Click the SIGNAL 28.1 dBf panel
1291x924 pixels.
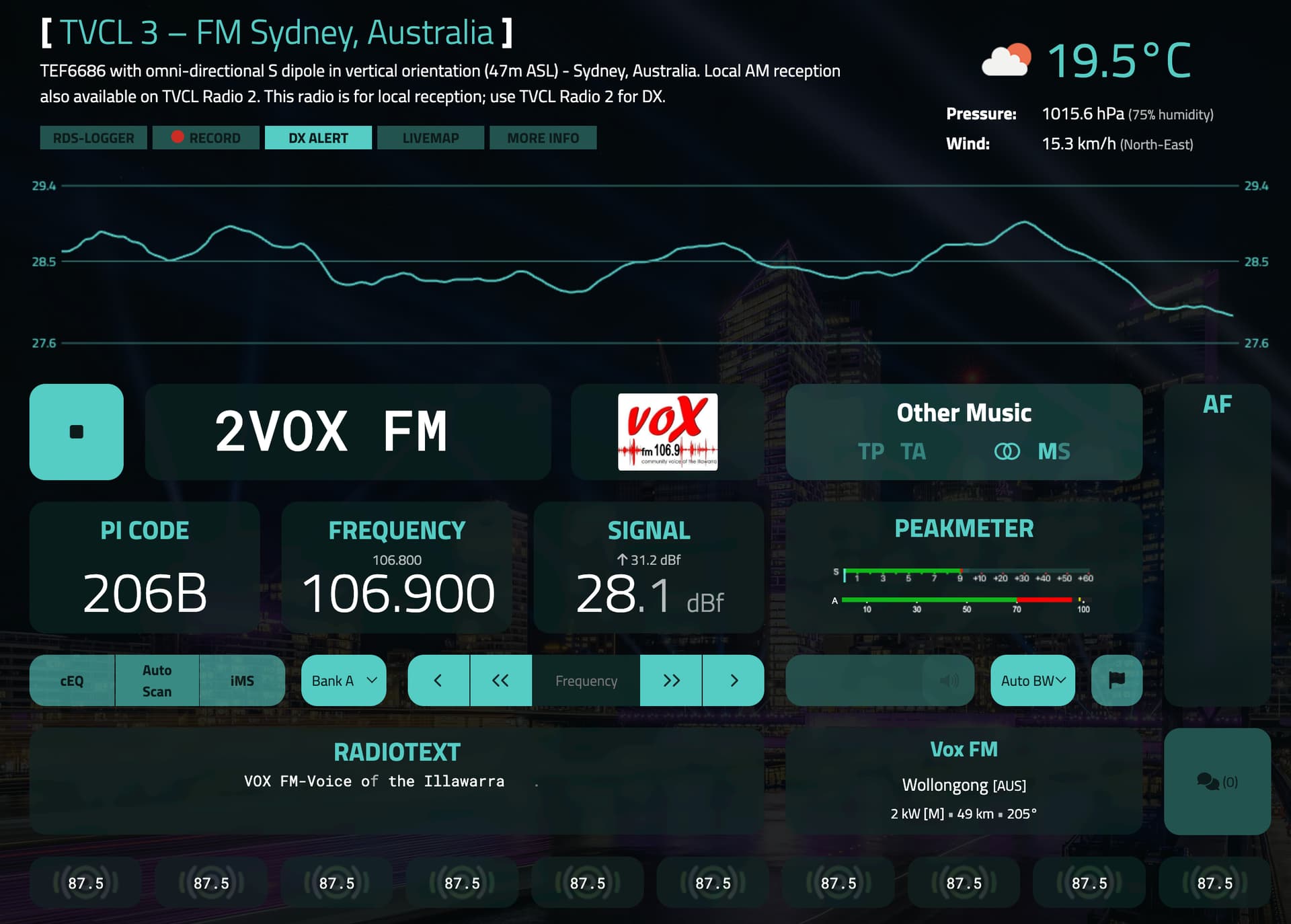(x=649, y=567)
